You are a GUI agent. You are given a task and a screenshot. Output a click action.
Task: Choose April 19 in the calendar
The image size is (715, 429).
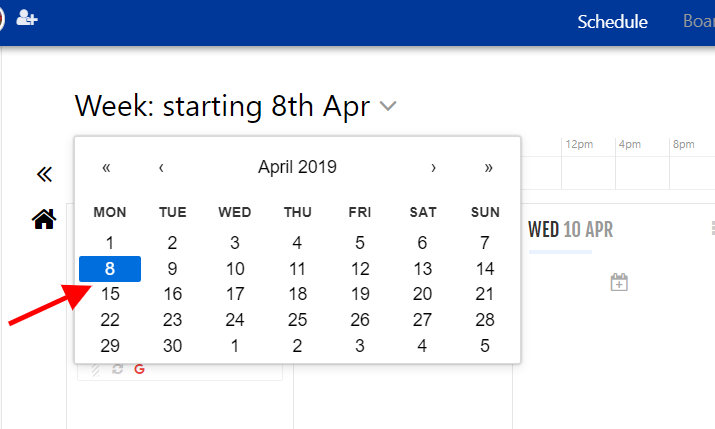tap(360, 294)
